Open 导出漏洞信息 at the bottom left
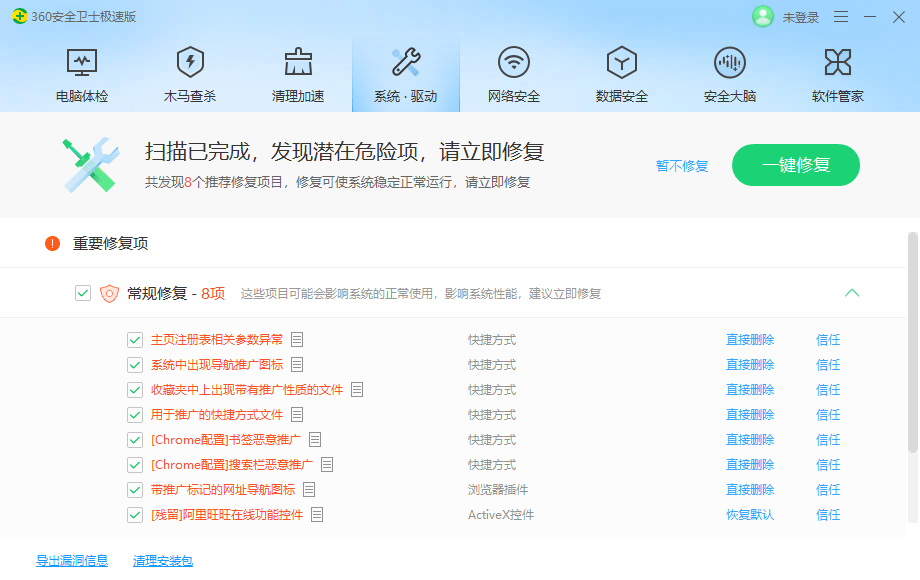The image size is (920, 580). click(72, 560)
